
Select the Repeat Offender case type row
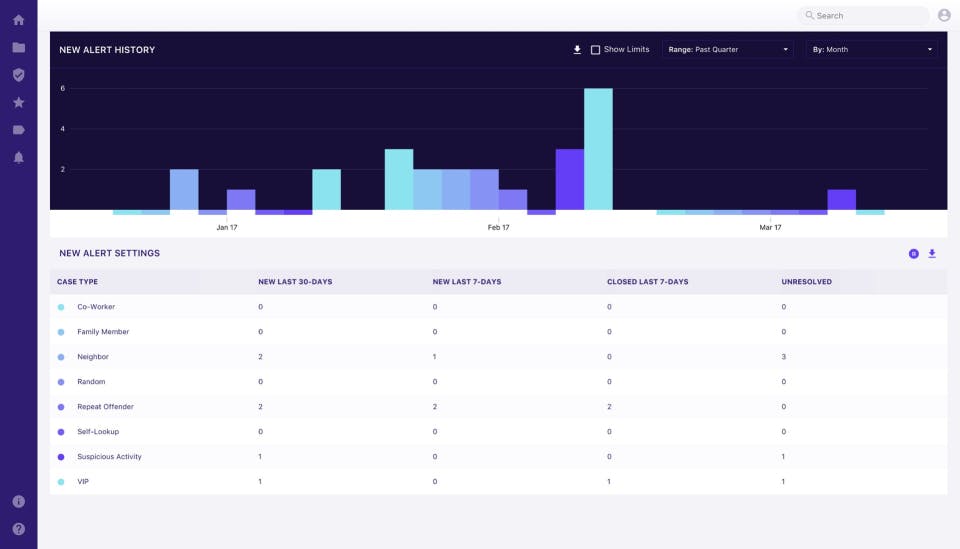pos(105,407)
